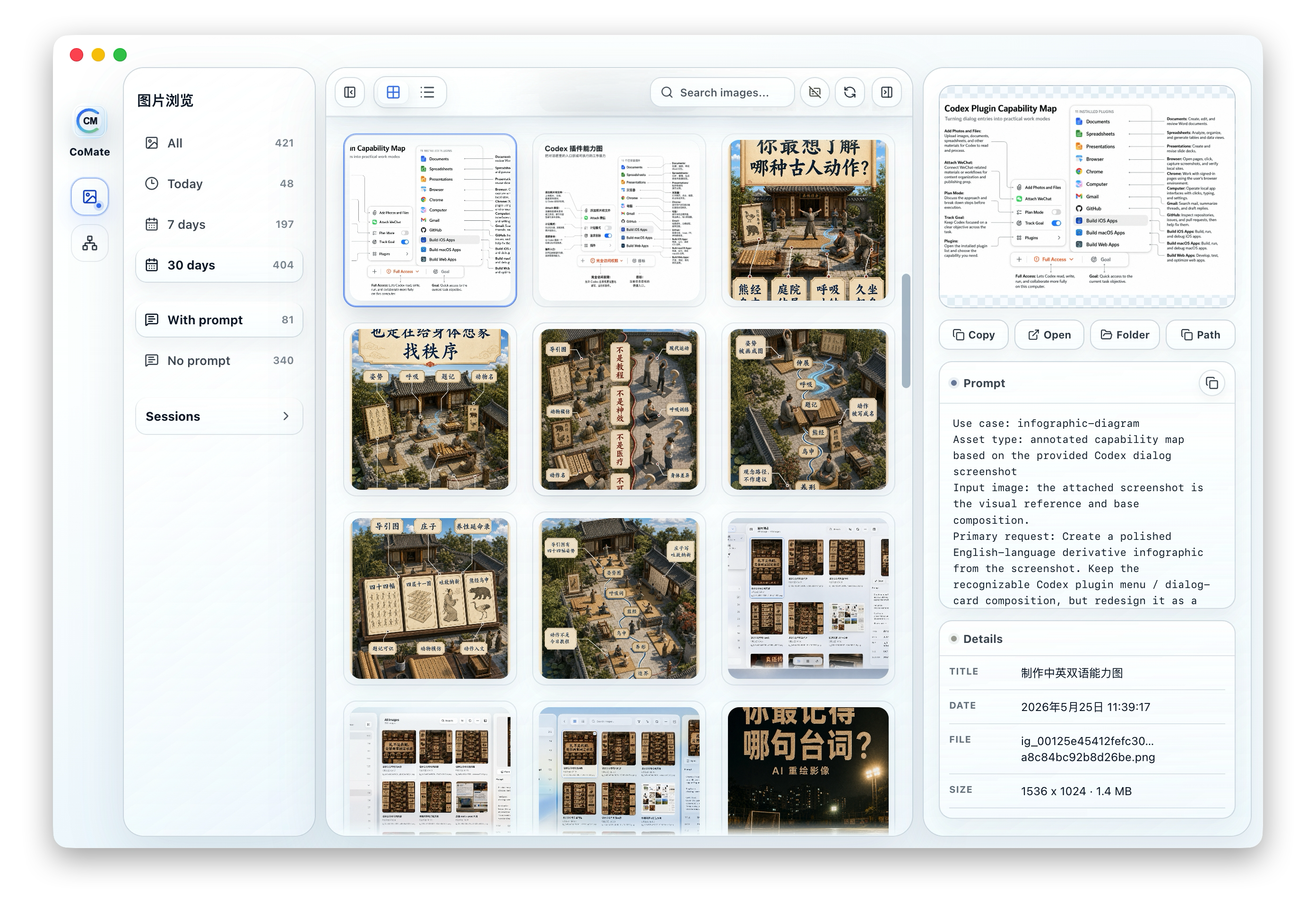The width and height of the screenshot is (1316, 919).
Task: Select the 导引图有四十四幅姿势 thumbnail
Action: click(x=619, y=598)
